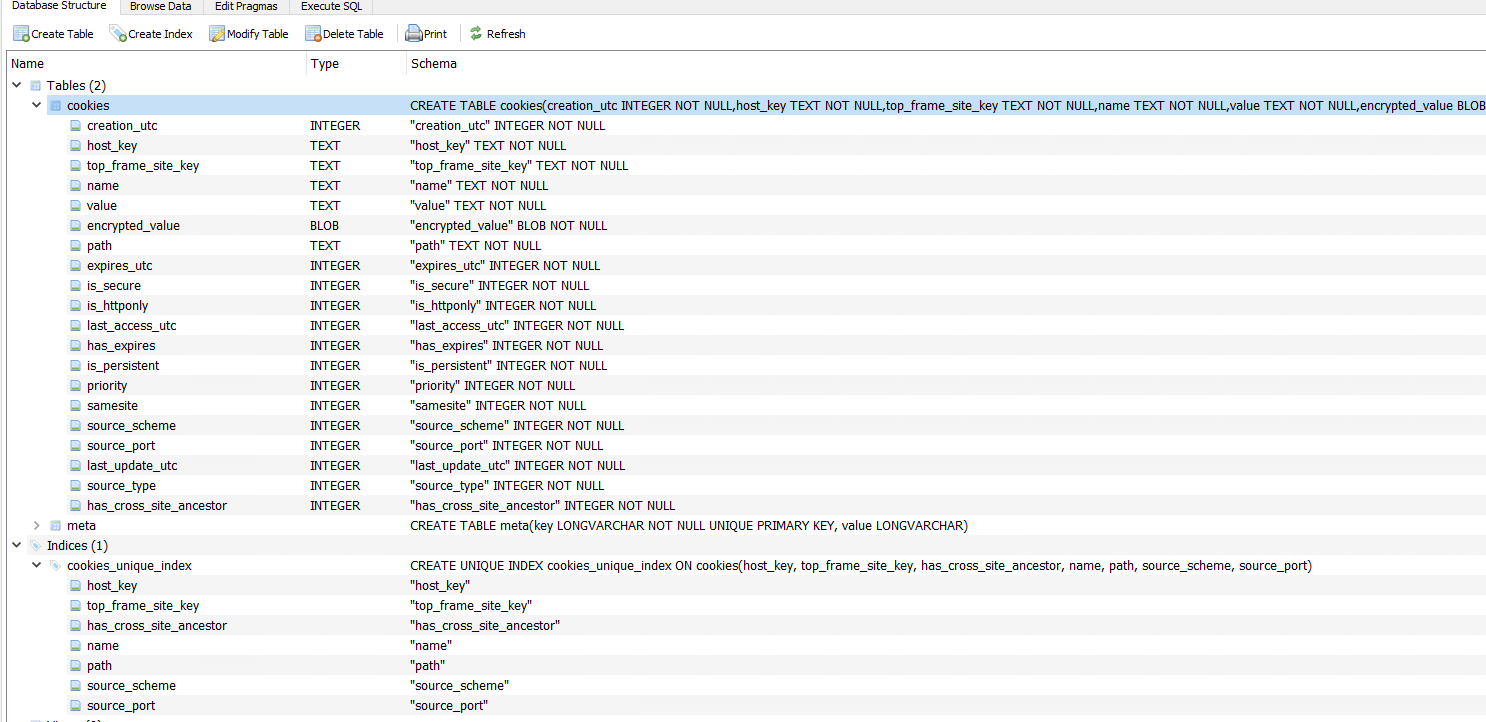Click the Create Index toolbar icon
This screenshot has height=722, width=1486.
pyautogui.click(x=118, y=34)
